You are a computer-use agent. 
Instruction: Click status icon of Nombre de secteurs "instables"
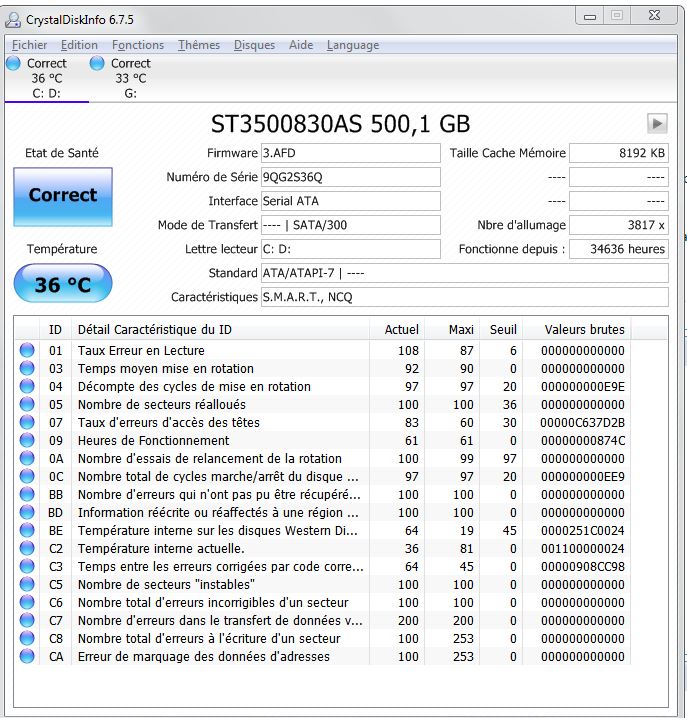[x=27, y=584]
